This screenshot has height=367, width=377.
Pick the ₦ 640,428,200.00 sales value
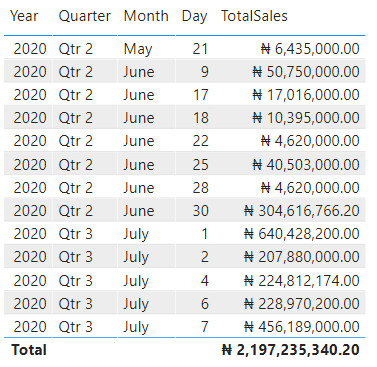click(302, 234)
